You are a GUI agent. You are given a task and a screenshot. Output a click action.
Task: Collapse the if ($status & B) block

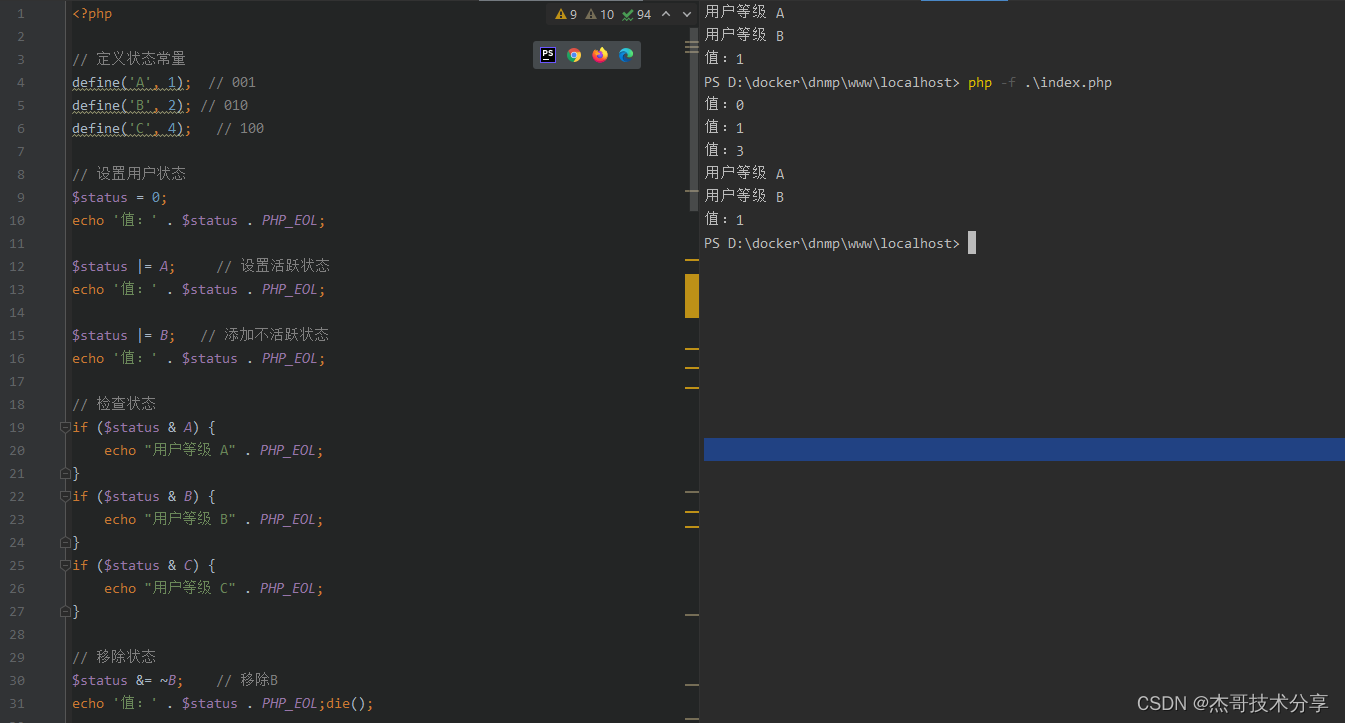[65, 496]
